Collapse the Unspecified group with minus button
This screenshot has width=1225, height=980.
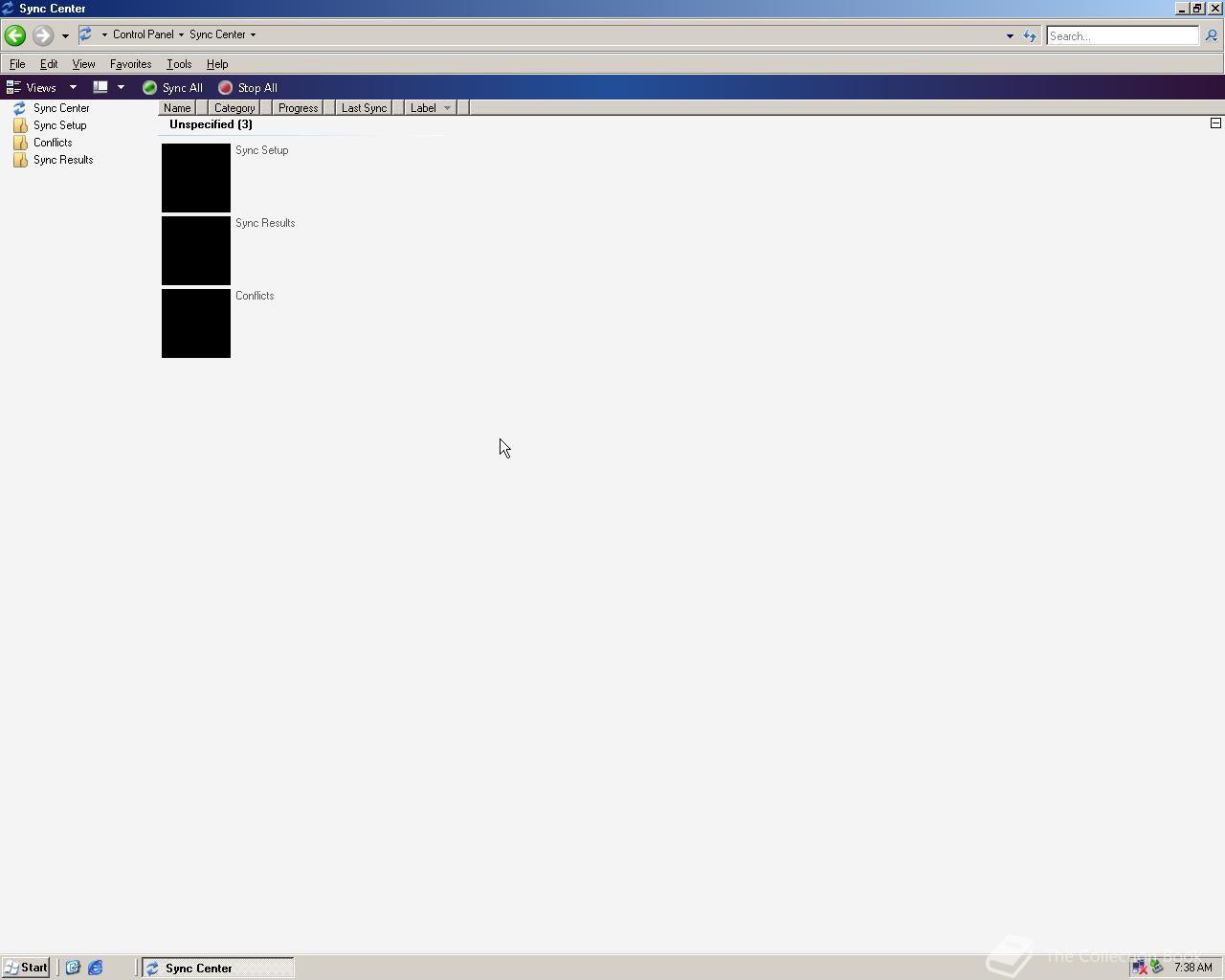point(1215,123)
